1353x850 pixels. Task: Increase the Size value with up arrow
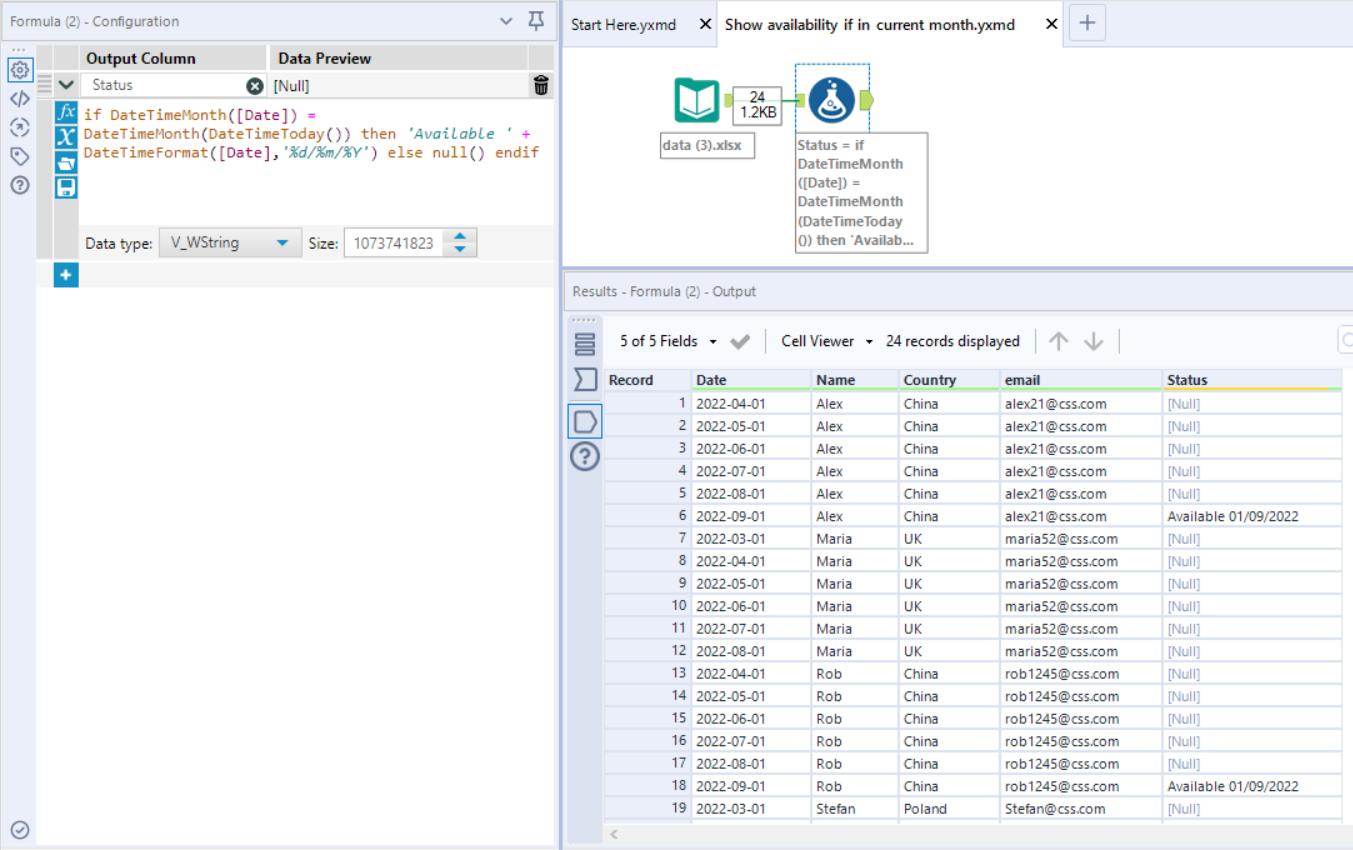(x=460, y=237)
